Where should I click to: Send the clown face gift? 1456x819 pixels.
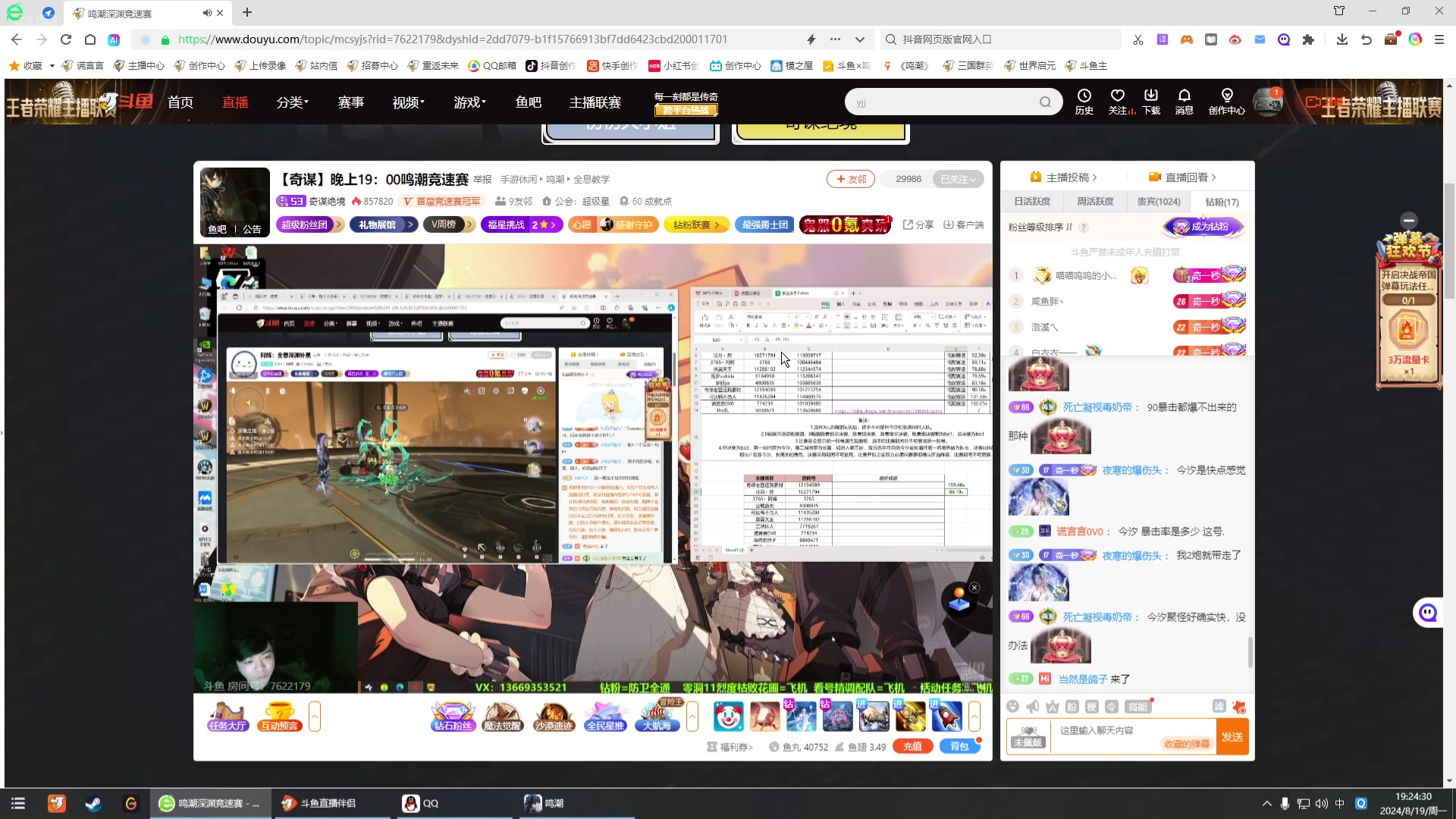tap(728, 717)
